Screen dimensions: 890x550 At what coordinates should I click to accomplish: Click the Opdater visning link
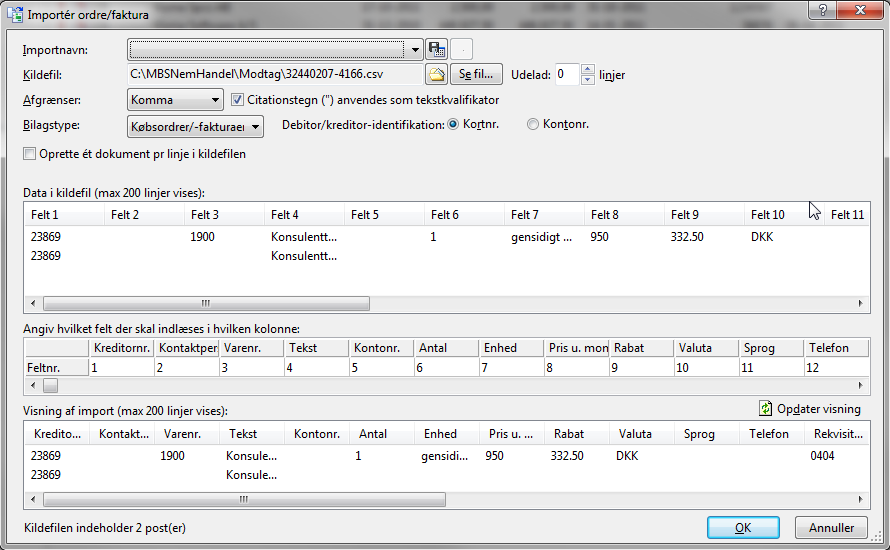pos(818,409)
